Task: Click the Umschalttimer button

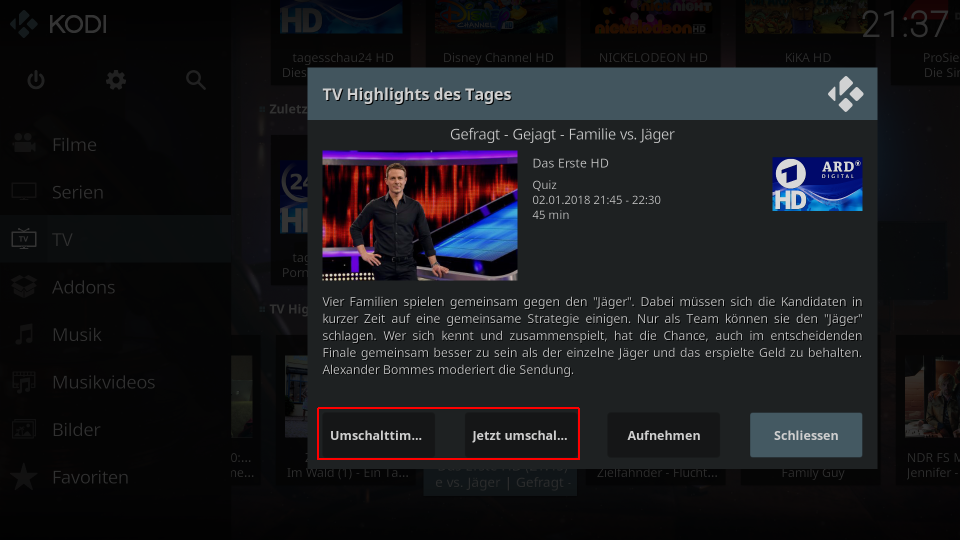Action: (x=376, y=435)
